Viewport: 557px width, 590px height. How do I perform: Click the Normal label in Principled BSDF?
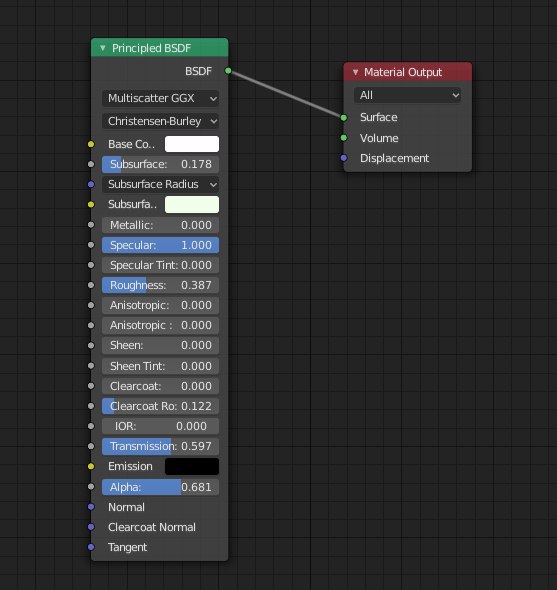coord(126,507)
